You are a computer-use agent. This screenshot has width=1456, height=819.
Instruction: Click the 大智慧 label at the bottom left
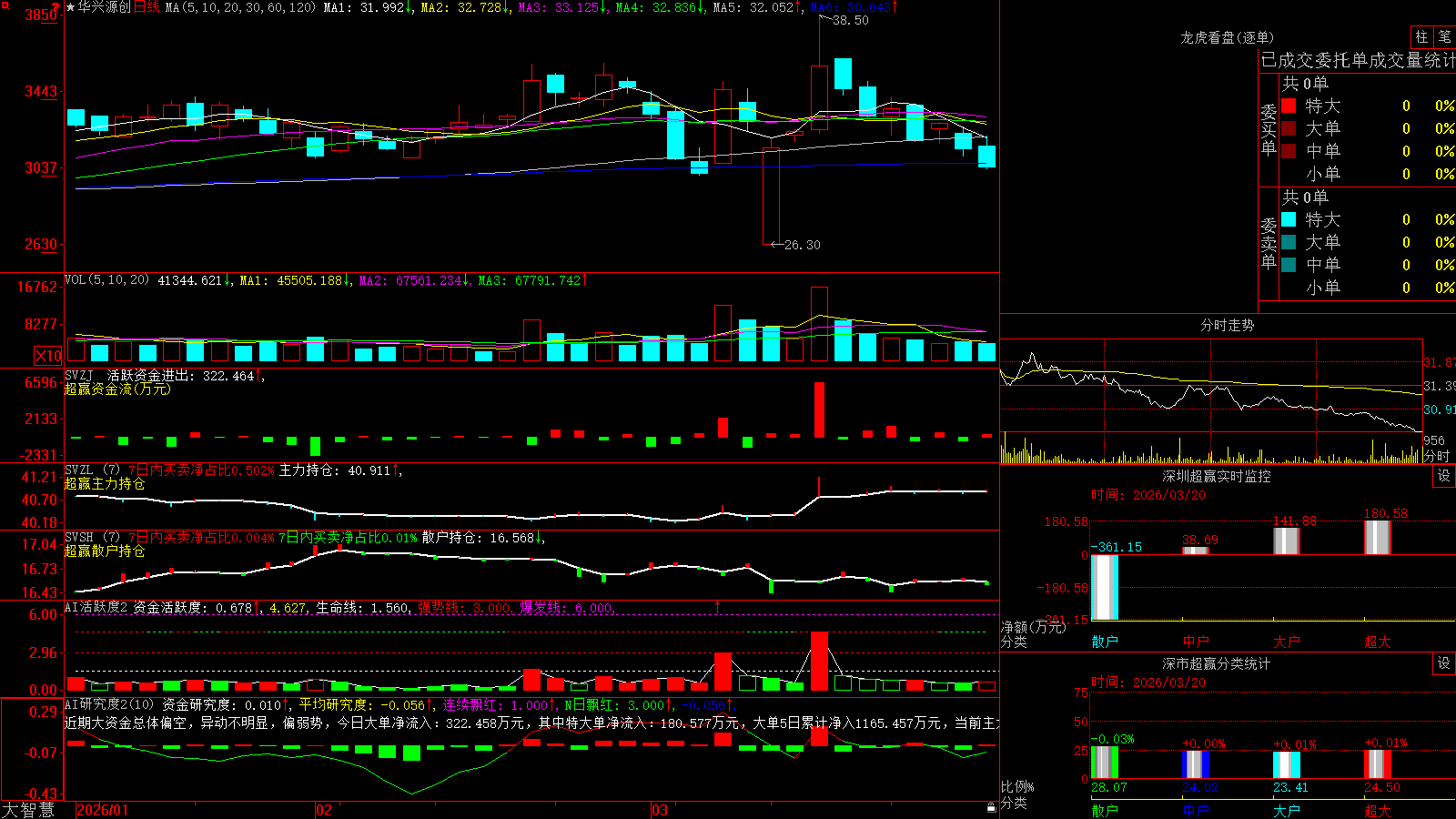(x=27, y=809)
